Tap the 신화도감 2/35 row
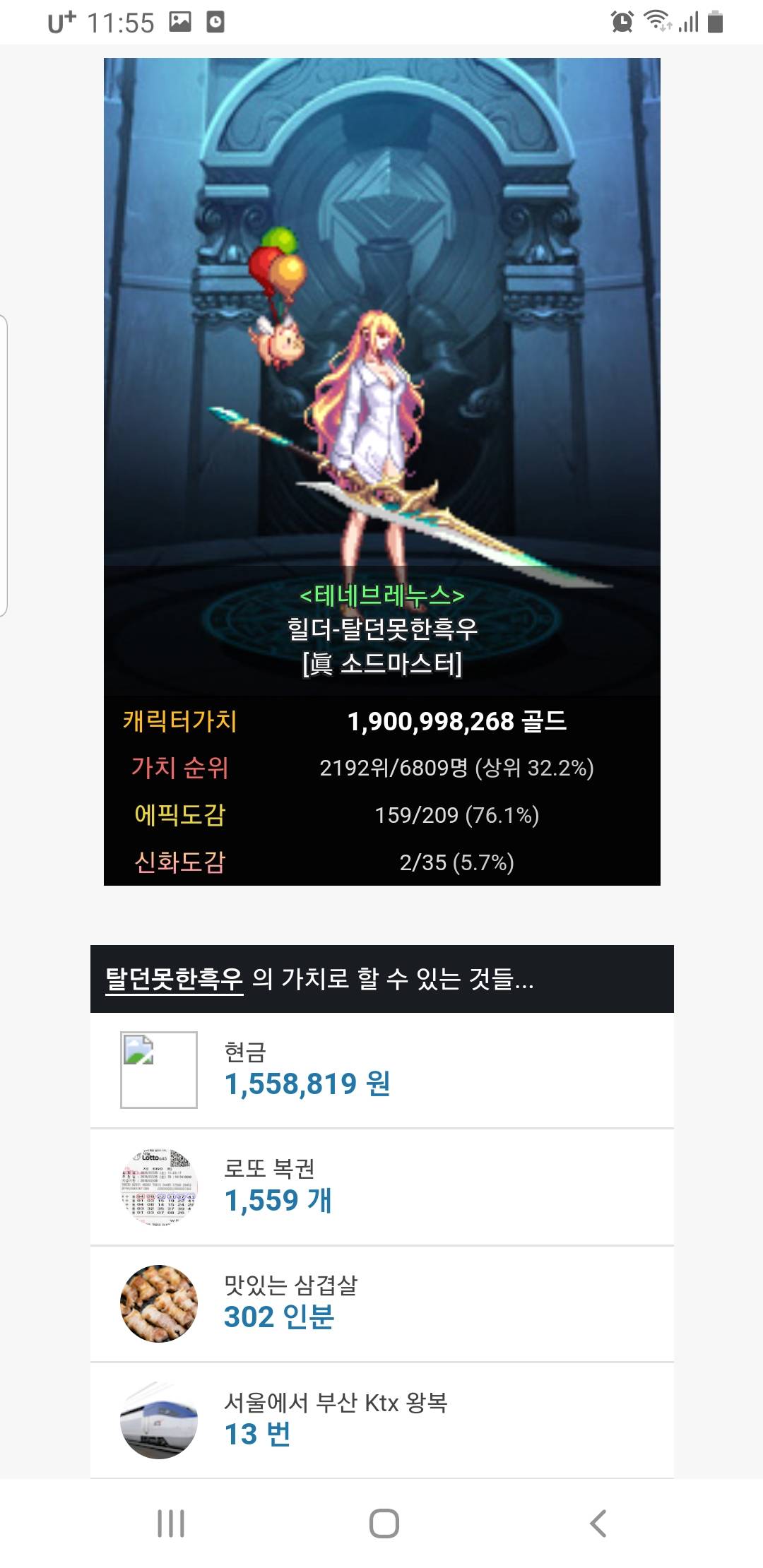Image resolution: width=763 pixels, height=1568 pixels. click(x=382, y=862)
